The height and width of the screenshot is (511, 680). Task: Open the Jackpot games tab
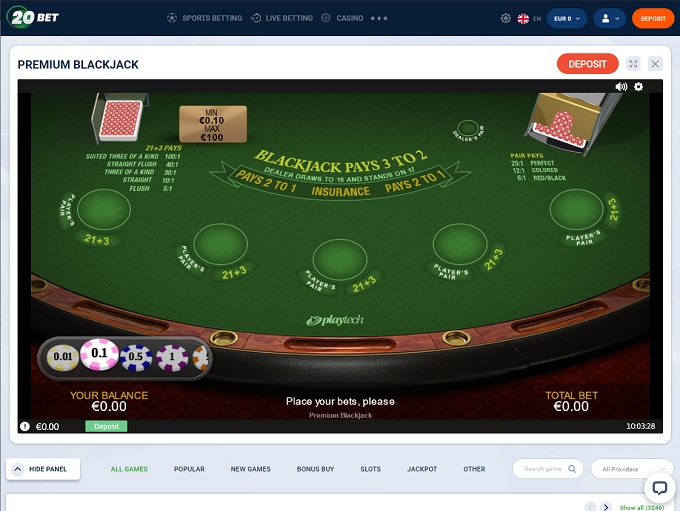click(422, 469)
